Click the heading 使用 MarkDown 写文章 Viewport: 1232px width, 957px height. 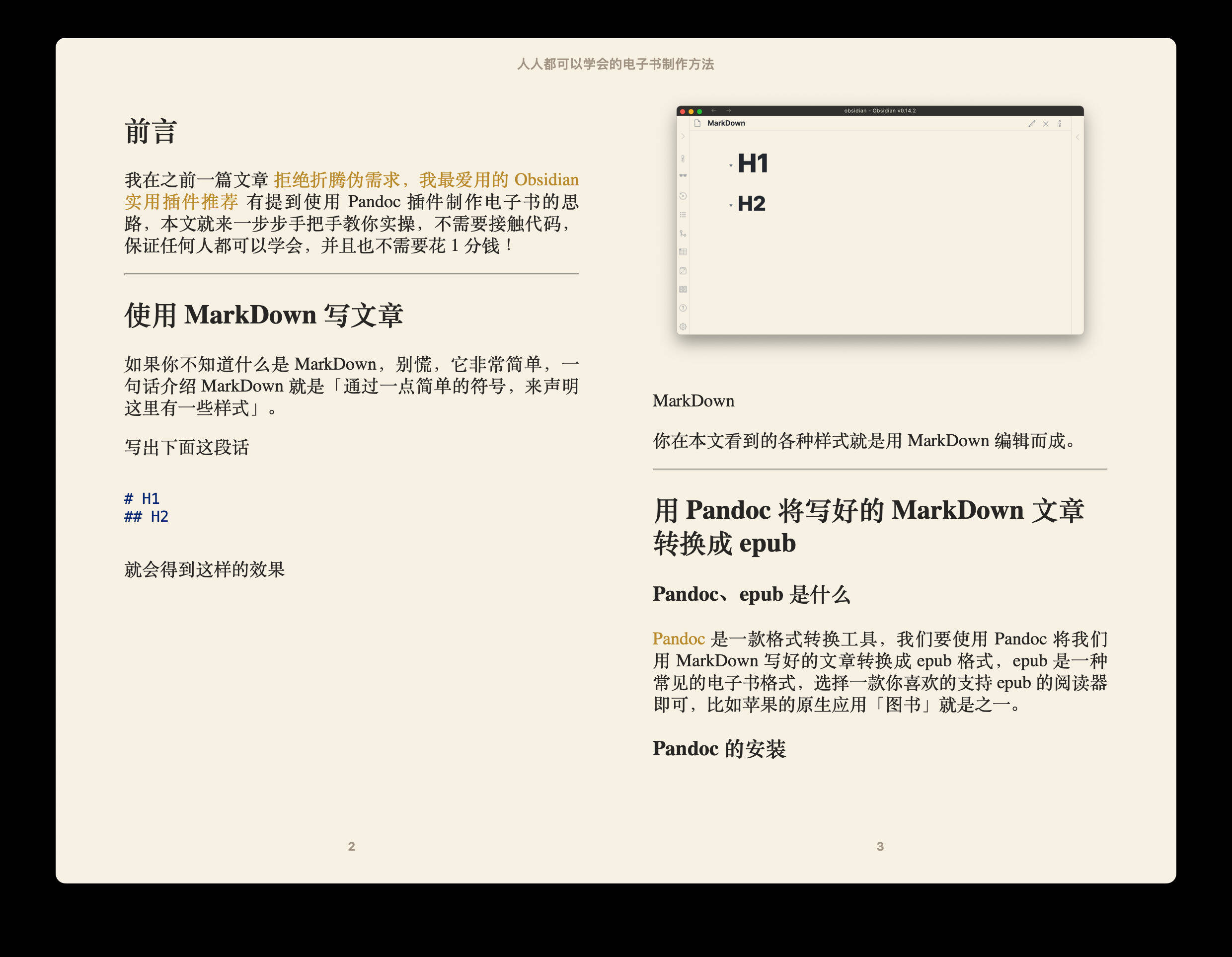pos(264,315)
